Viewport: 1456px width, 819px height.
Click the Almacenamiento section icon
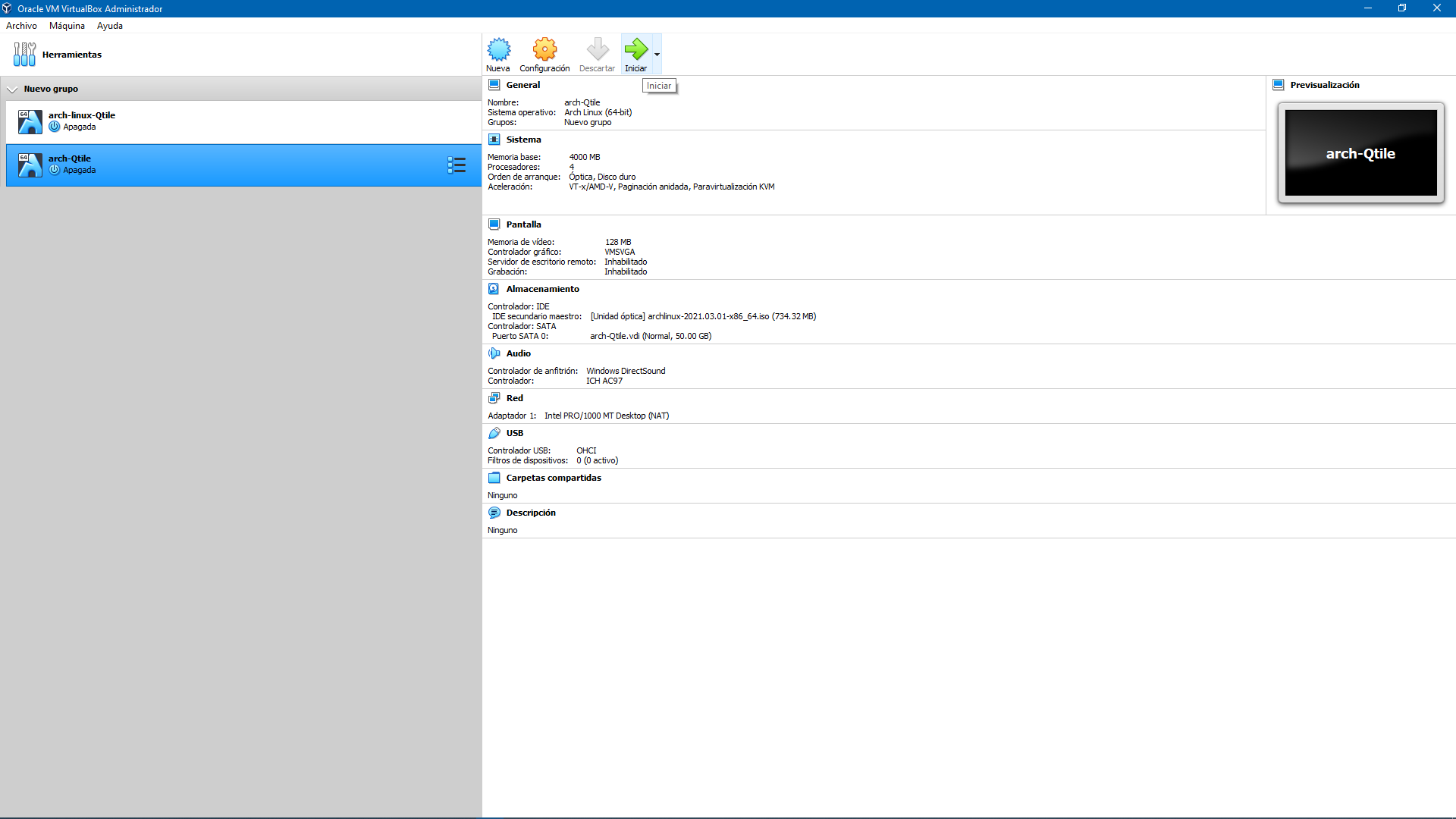point(494,289)
